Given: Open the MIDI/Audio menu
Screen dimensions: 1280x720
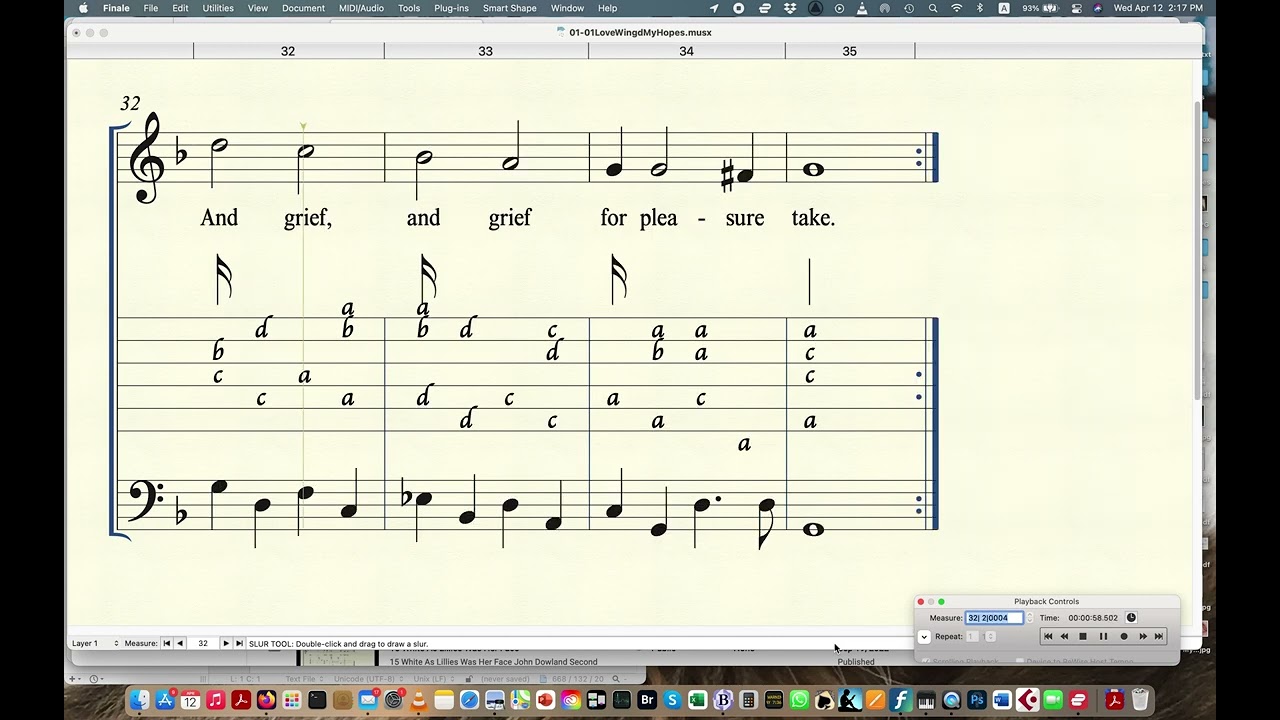Looking at the screenshot, I should point(361,8).
